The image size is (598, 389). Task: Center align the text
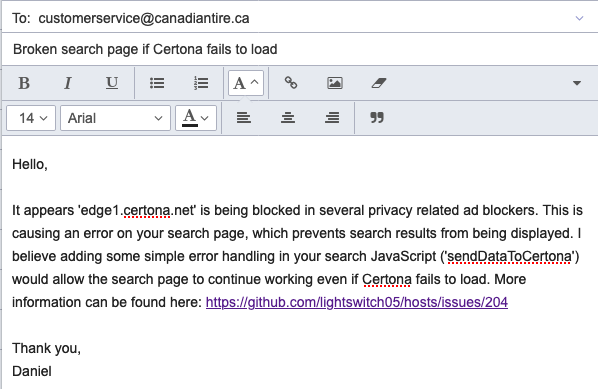[x=288, y=118]
